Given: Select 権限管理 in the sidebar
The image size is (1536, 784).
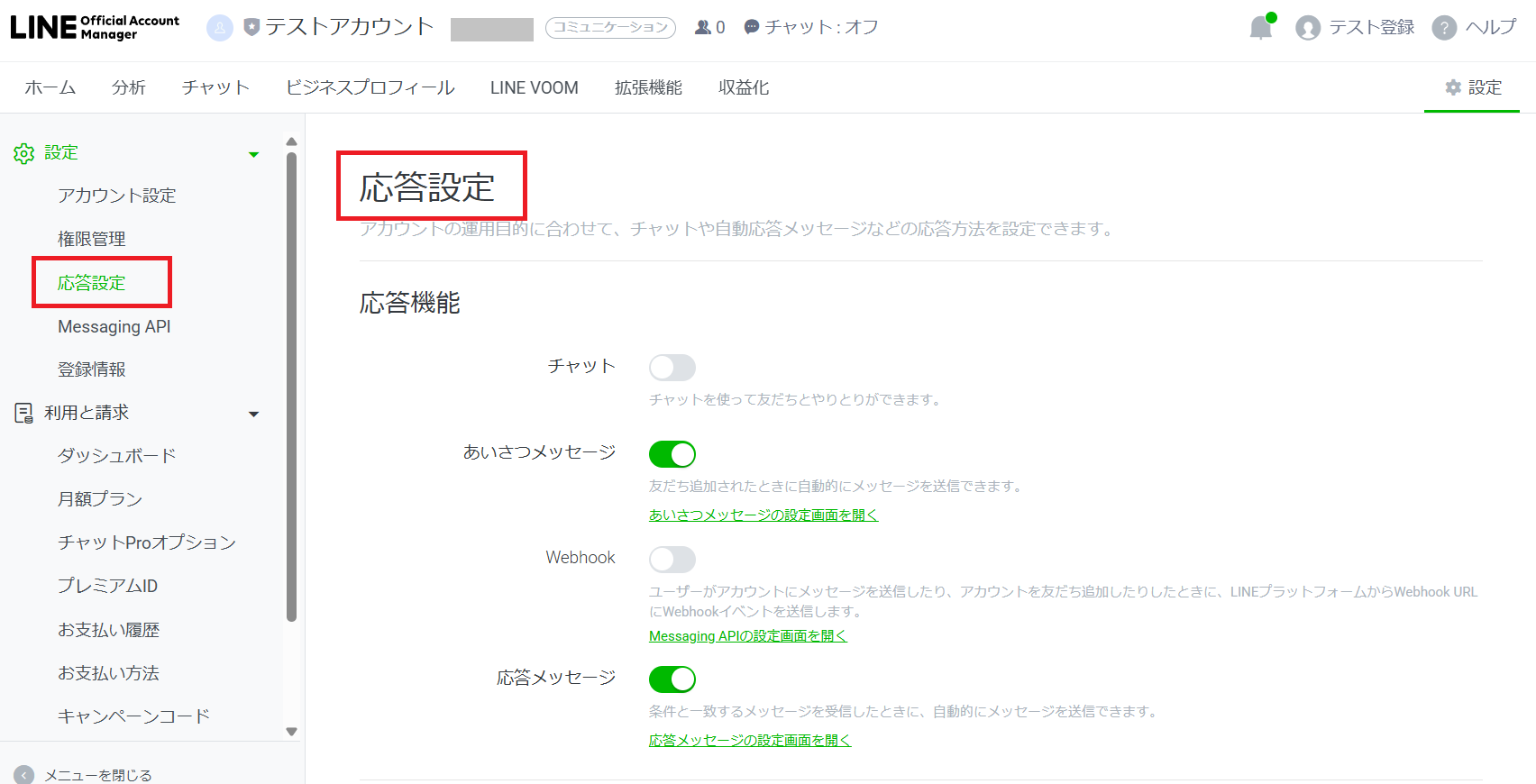Looking at the screenshot, I should (x=92, y=239).
